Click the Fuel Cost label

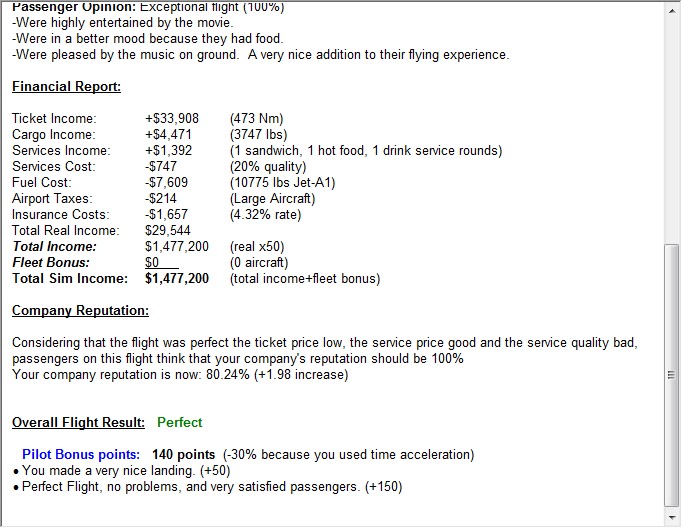point(41,183)
